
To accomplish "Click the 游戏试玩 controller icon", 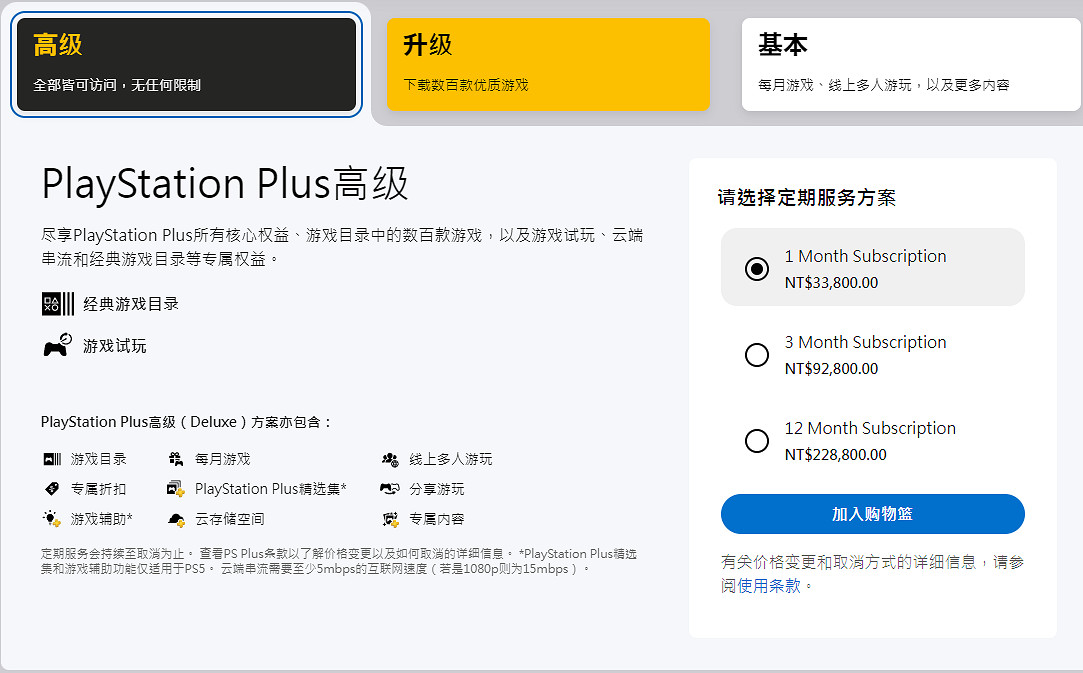I will pyautogui.click(x=55, y=345).
